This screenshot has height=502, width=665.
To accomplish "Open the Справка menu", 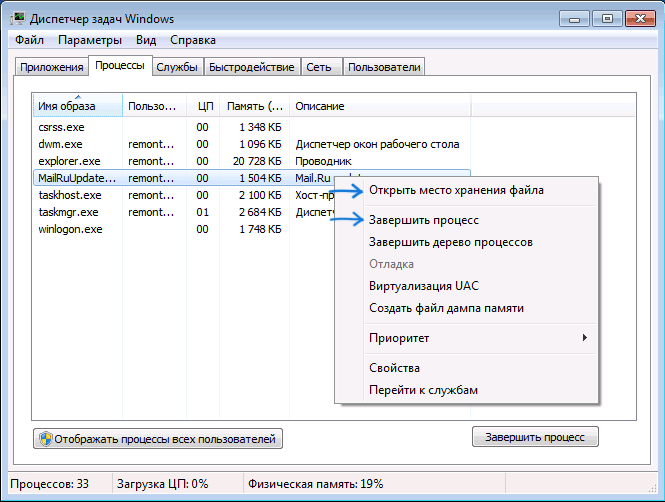I will tap(193, 40).
